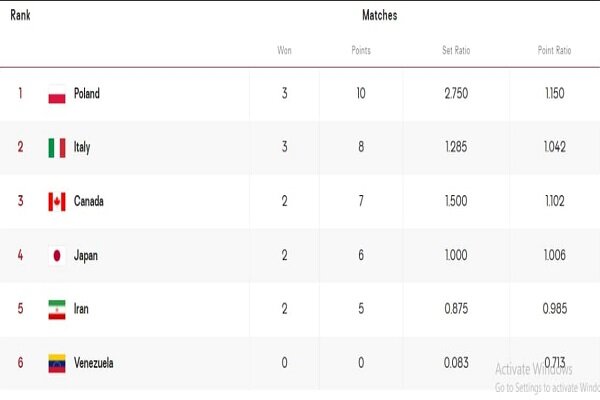This screenshot has height=400, width=600.
Task: Open the Venezuela team name link
Action: (93, 363)
